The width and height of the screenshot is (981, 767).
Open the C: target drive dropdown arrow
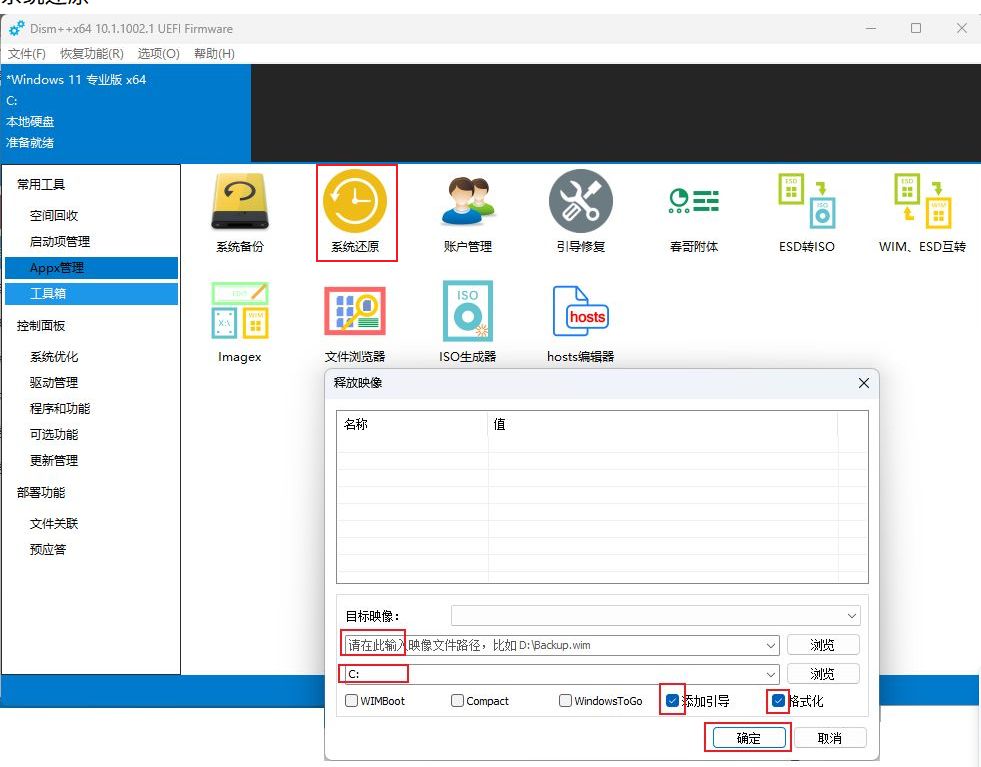pyautogui.click(x=770, y=675)
